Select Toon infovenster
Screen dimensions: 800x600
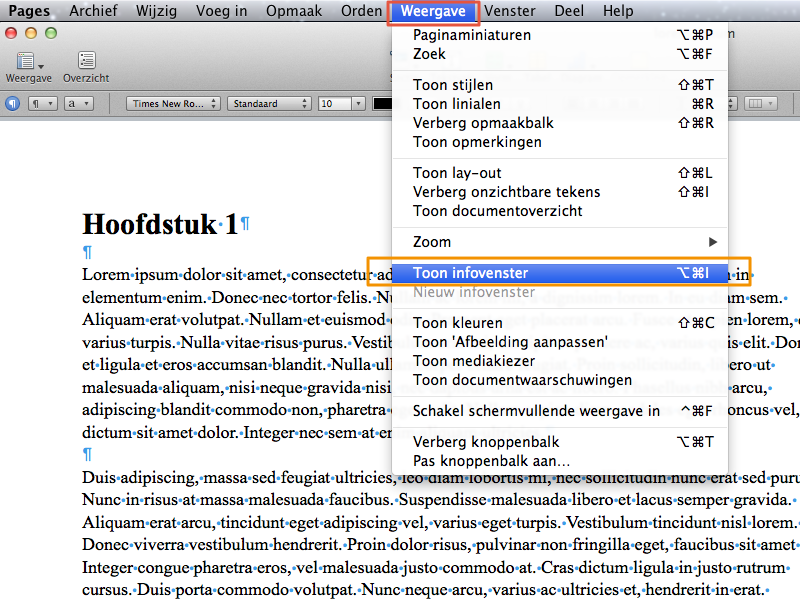click(x=560, y=273)
